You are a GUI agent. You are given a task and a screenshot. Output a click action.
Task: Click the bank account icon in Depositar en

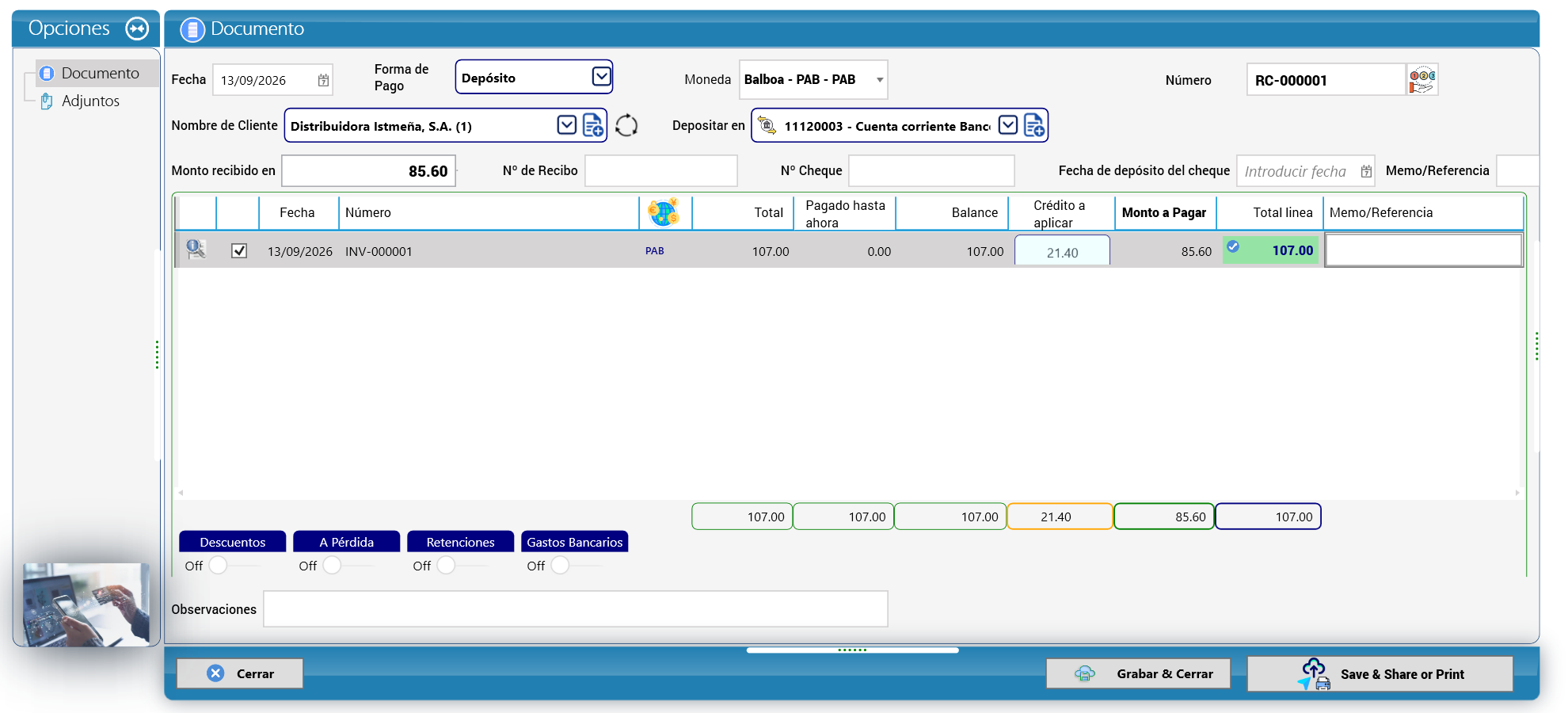[767, 125]
